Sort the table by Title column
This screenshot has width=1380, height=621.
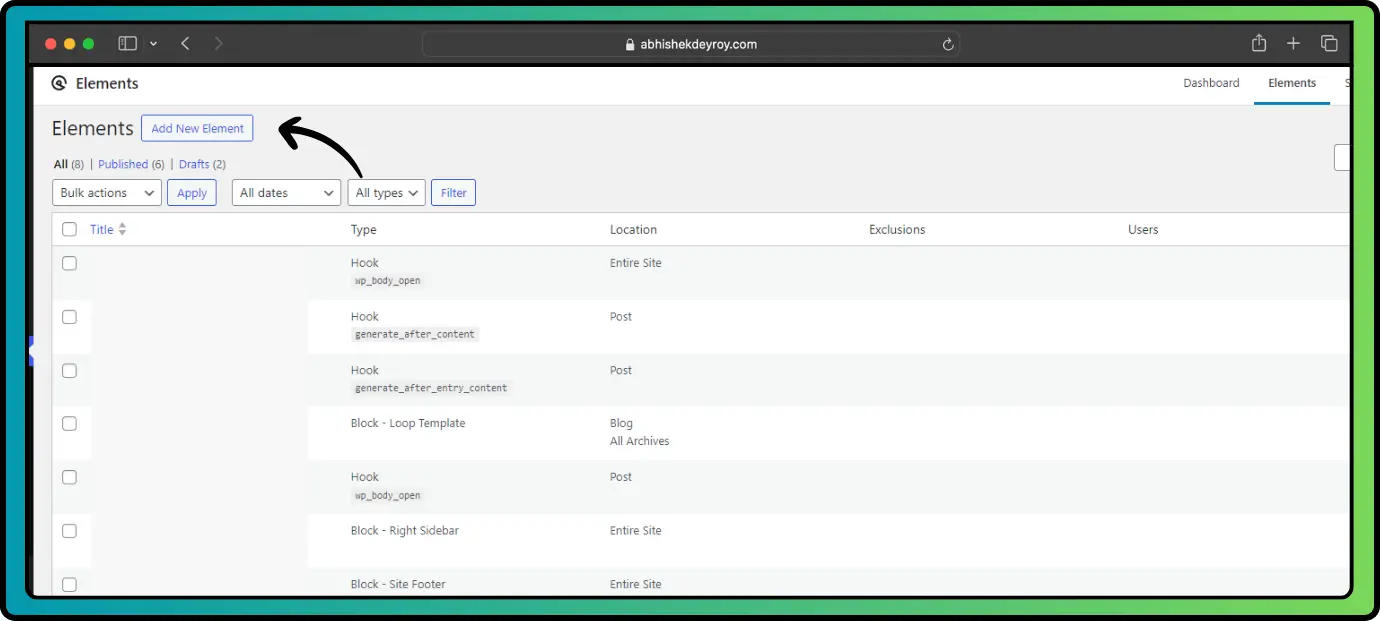(x=102, y=229)
